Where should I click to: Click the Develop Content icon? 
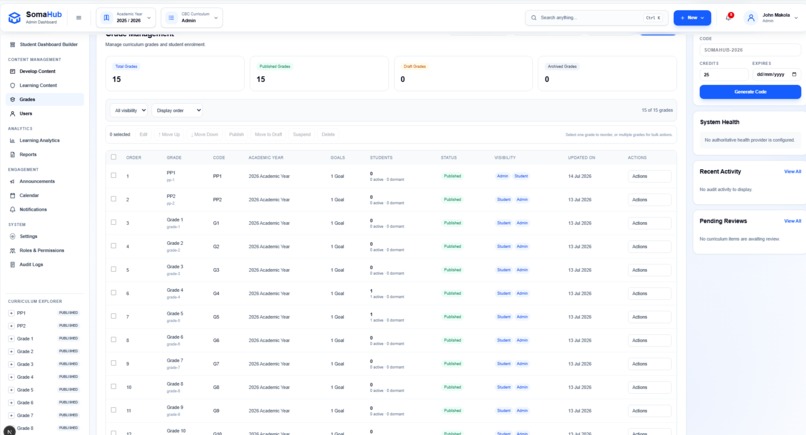[13, 71]
